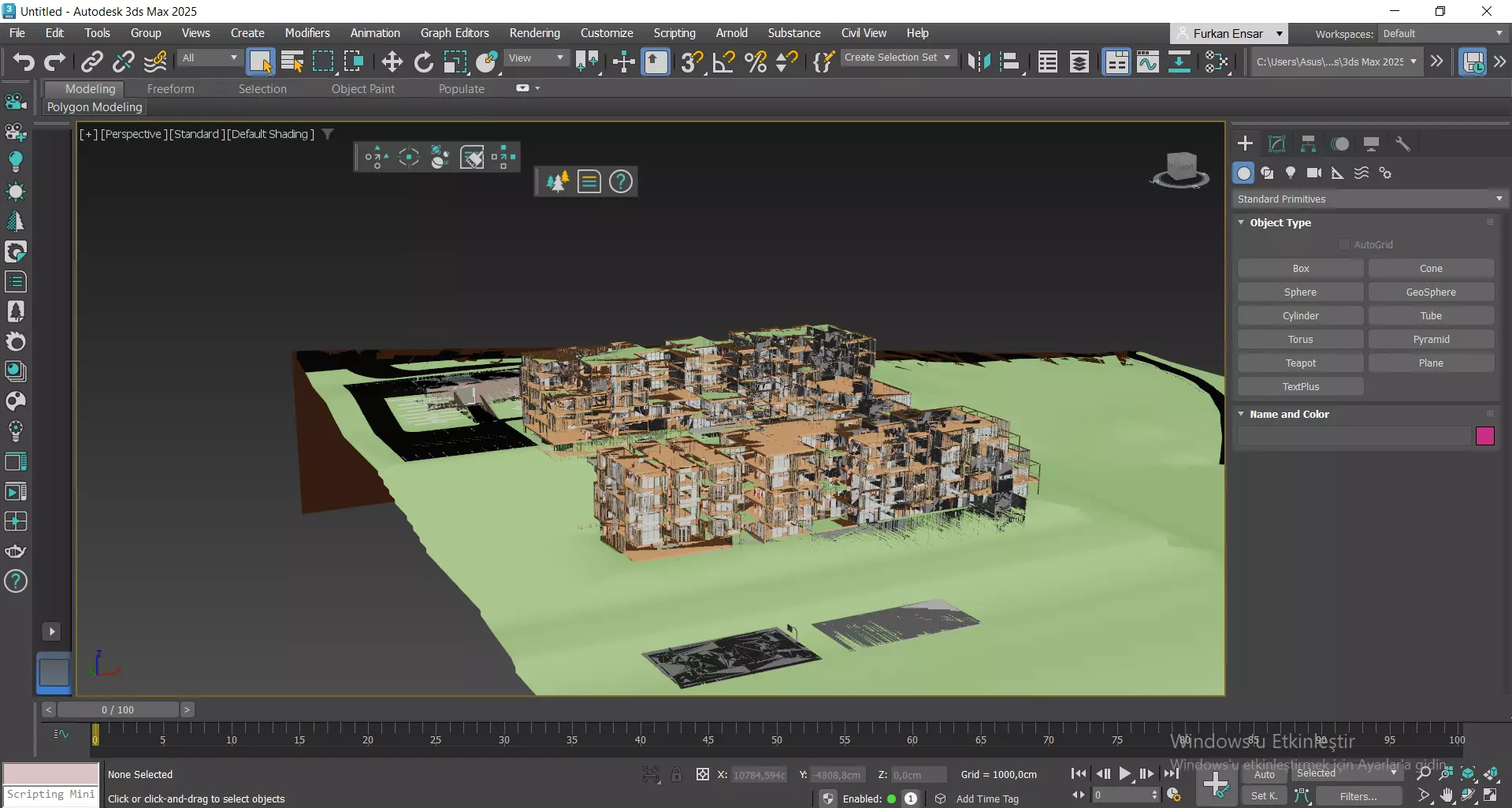Open Select by Name list
The width and height of the screenshot is (1512, 808).
(292, 61)
